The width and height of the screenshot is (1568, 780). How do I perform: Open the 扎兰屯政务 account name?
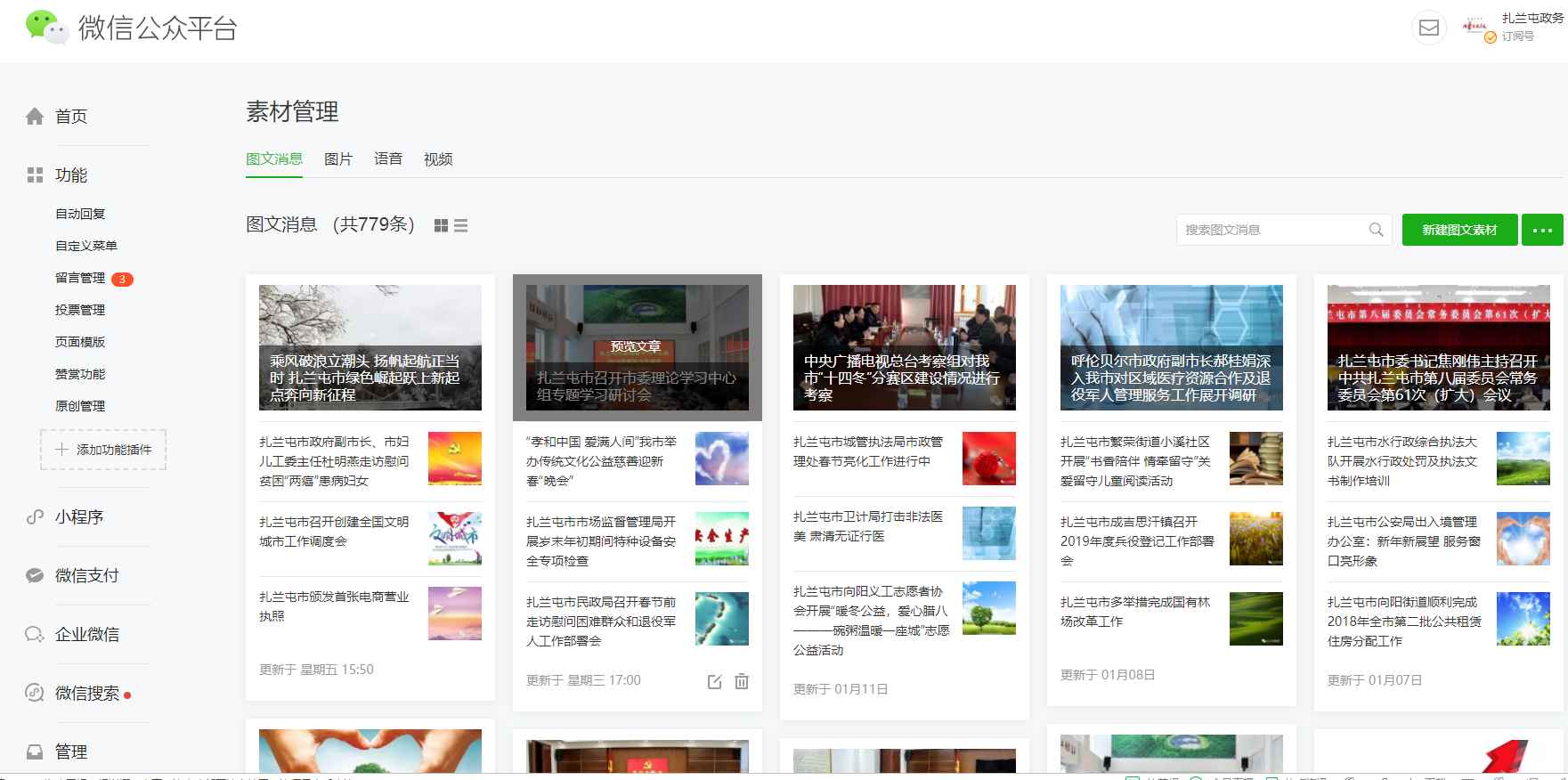pyautogui.click(x=1532, y=18)
